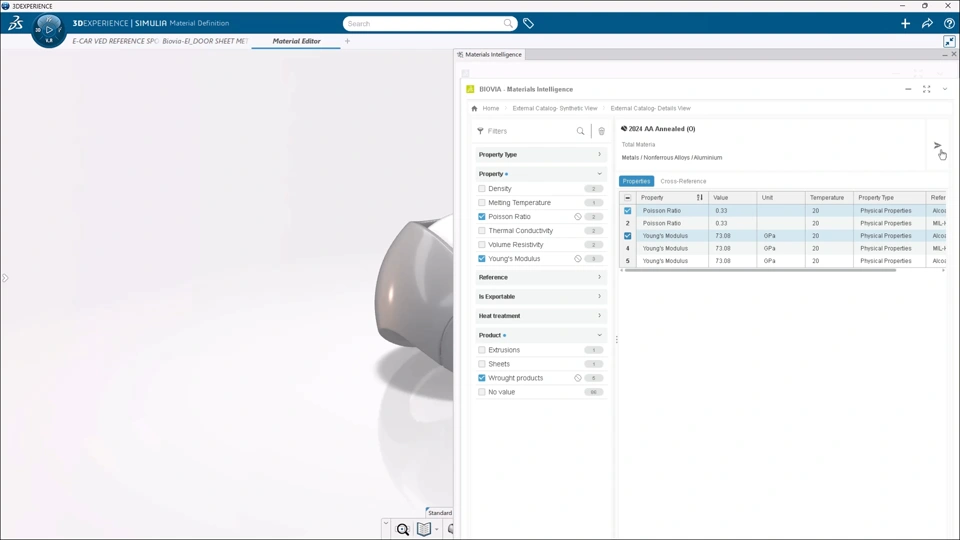
Task: Uncheck the Poisson Ratio filter checkbox
Action: [482, 217]
